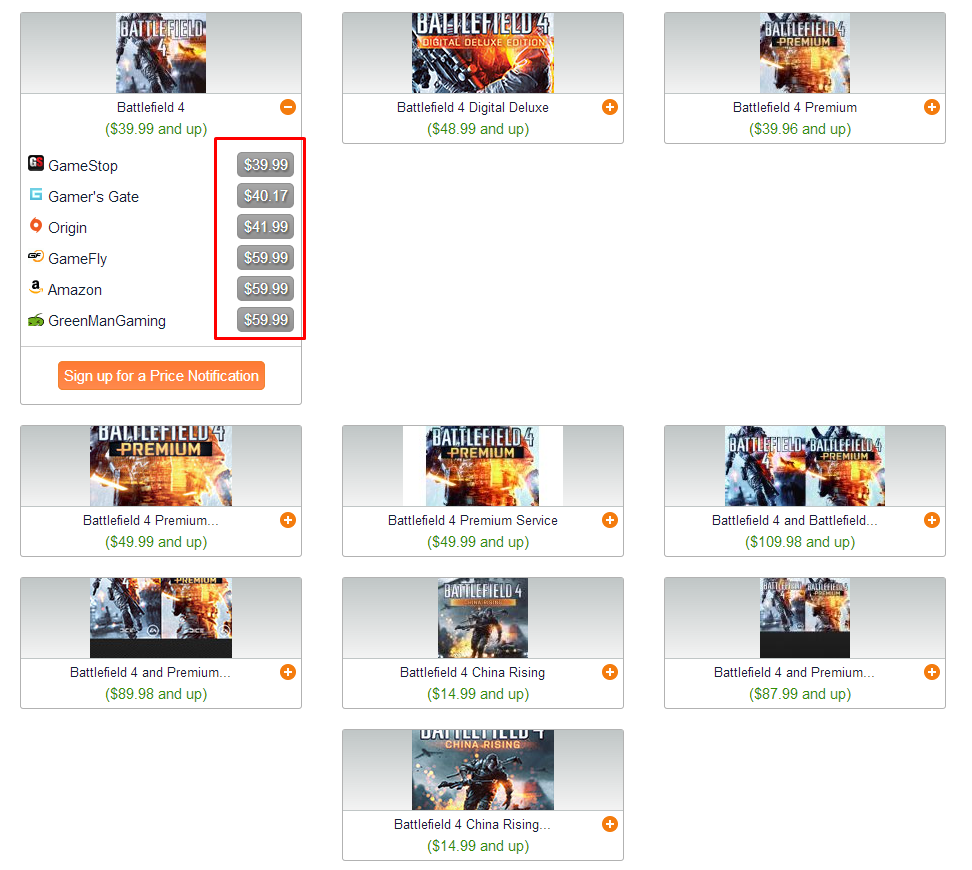The image size is (972, 870).
Task: Click the 'Battlefield 4 Digital Deluxe' title
Action: (473, 107)
